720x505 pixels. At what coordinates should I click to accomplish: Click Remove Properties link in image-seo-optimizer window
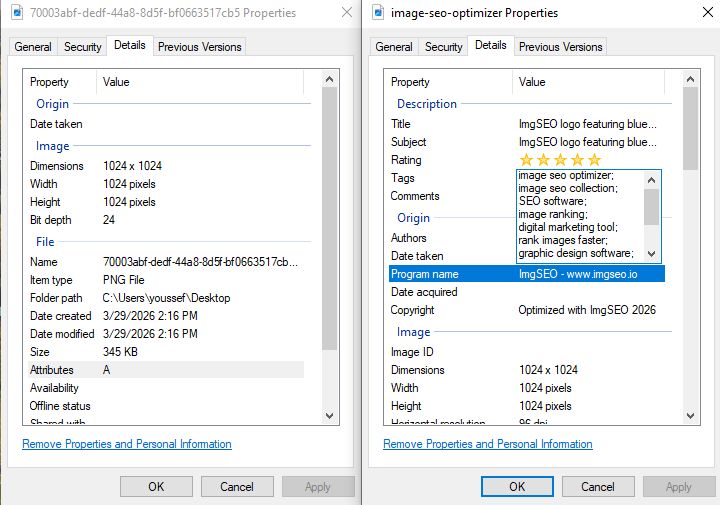tap(488, 444)
